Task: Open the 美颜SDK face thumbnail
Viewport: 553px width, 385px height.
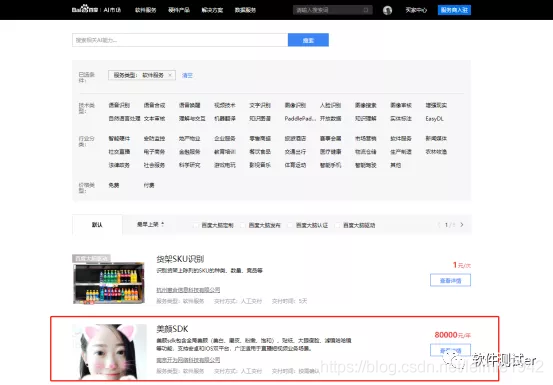Action: (x=109, y=352)
